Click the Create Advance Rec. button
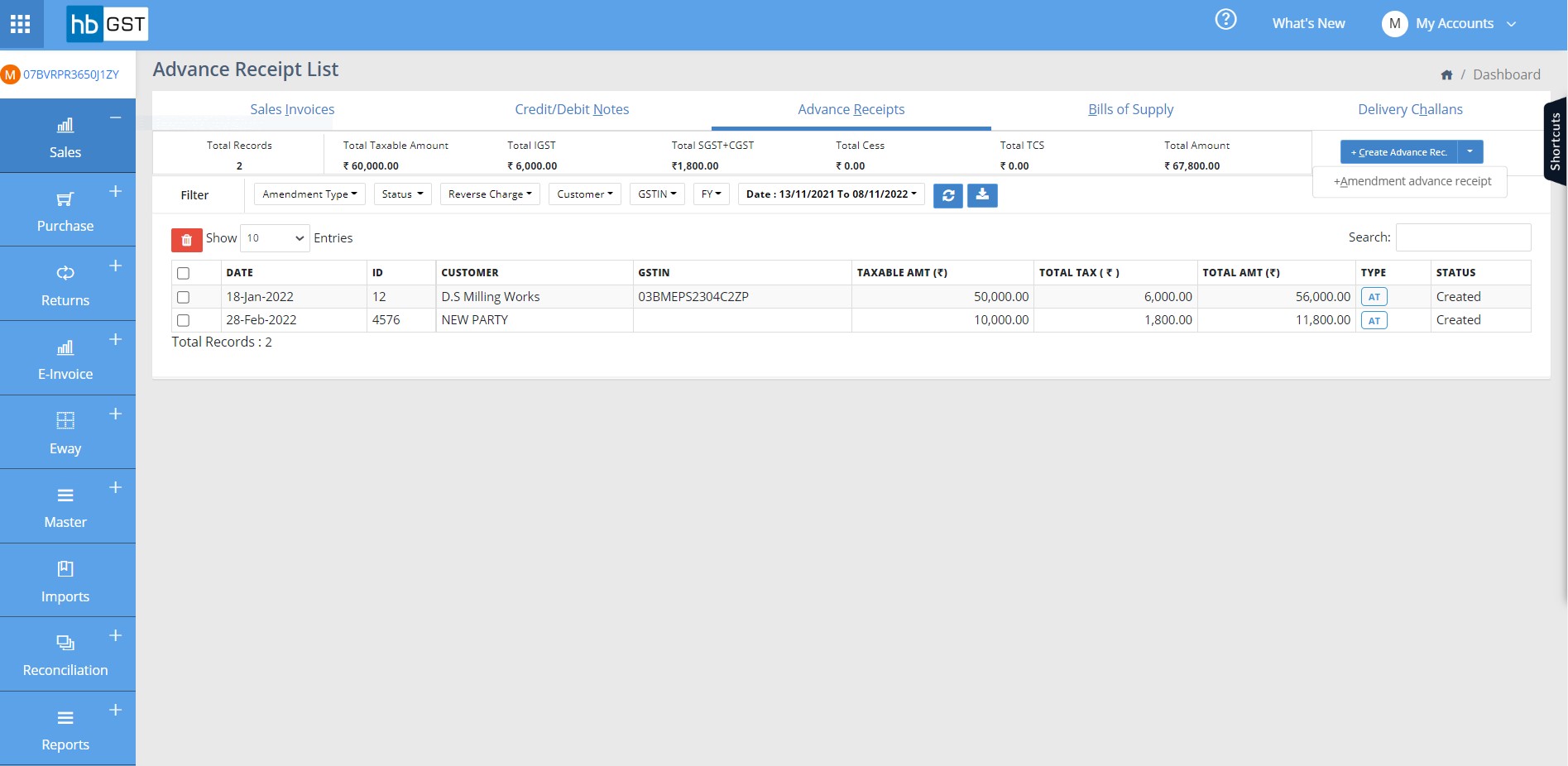Viewport: 1568px width, 766px height. pos(1398,152)
